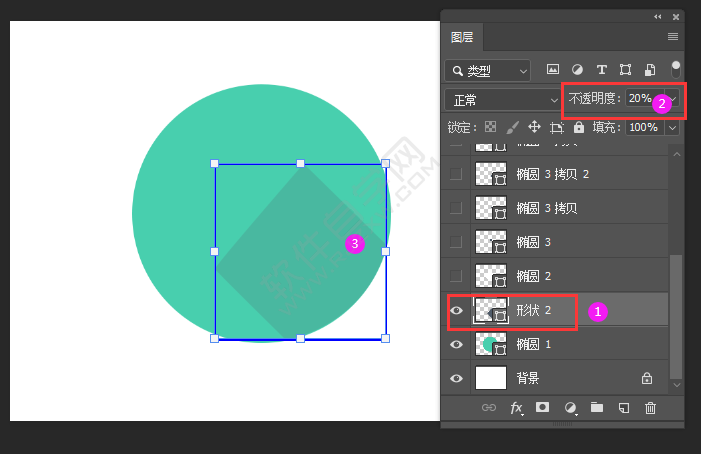The image size is (701, 454).
Task: Open the 填充 100% slider arrow
Action: [673, 128]
